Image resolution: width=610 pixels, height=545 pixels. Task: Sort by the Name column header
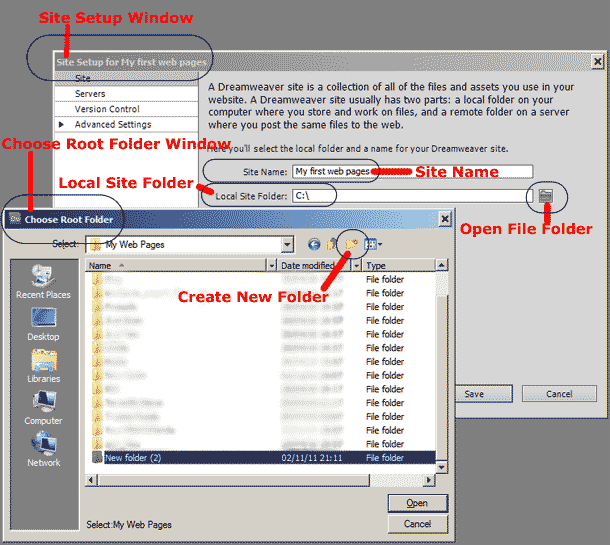(x=177, y=266)
